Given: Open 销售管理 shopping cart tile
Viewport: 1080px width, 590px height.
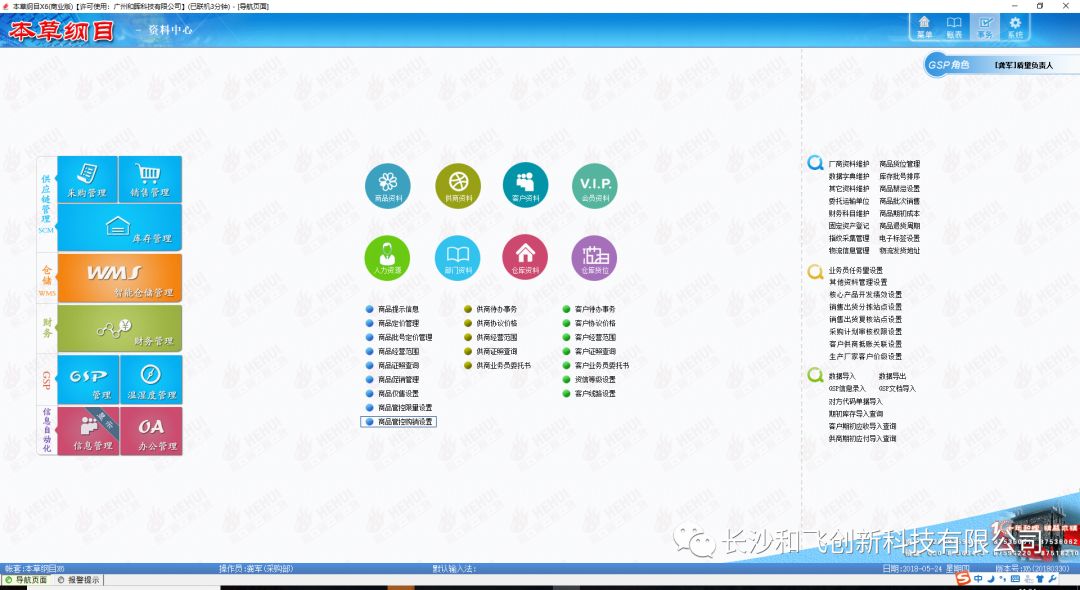Looking at the screenshot, I should click(x=150, y=179).
